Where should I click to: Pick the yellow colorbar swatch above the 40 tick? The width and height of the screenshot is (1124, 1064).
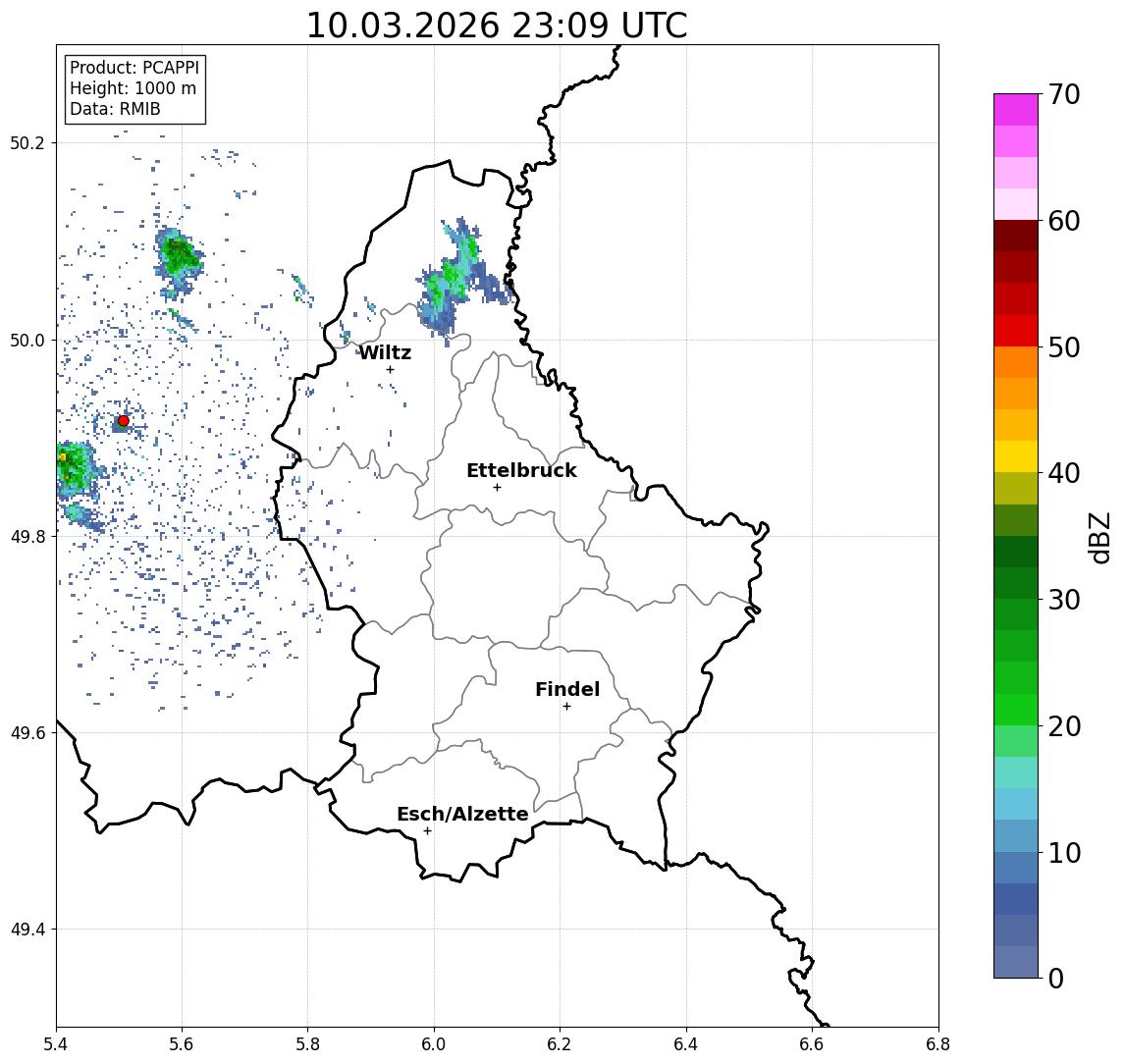(x=1016, y=457)
